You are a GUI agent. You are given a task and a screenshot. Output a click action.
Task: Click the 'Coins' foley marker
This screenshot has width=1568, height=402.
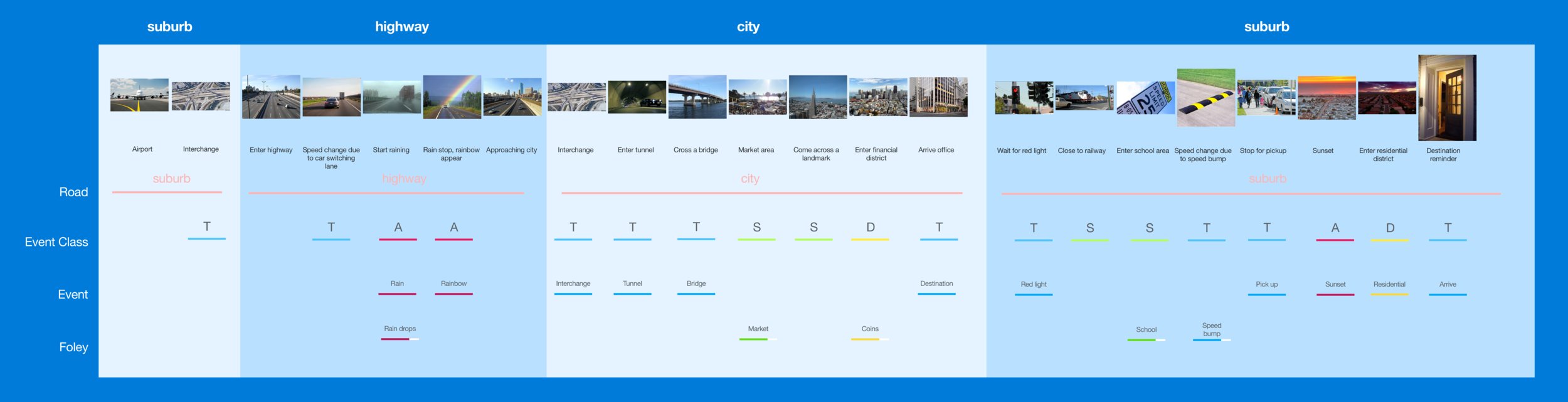point(870,332)
